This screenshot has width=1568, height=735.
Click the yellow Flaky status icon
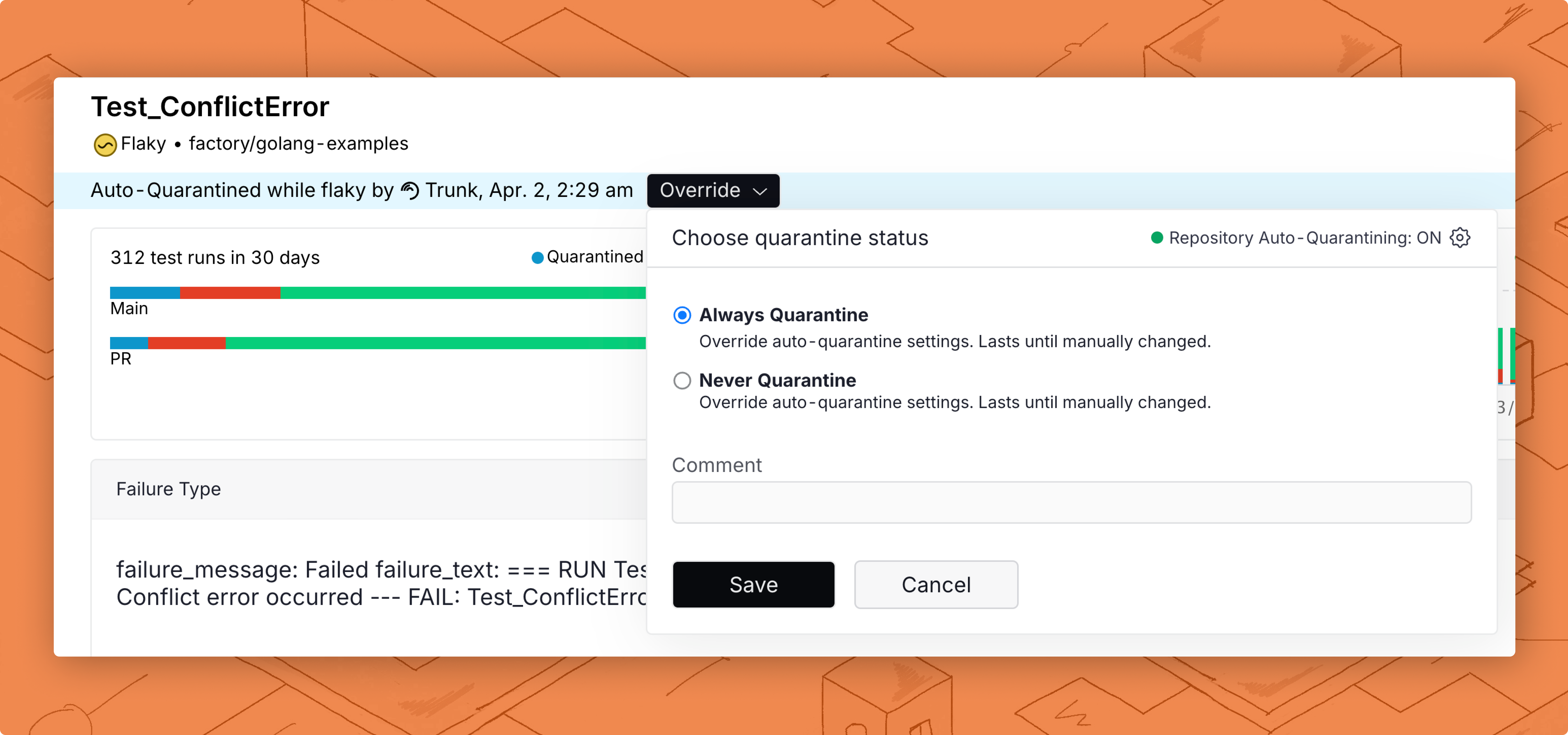(x=105, y=145)
